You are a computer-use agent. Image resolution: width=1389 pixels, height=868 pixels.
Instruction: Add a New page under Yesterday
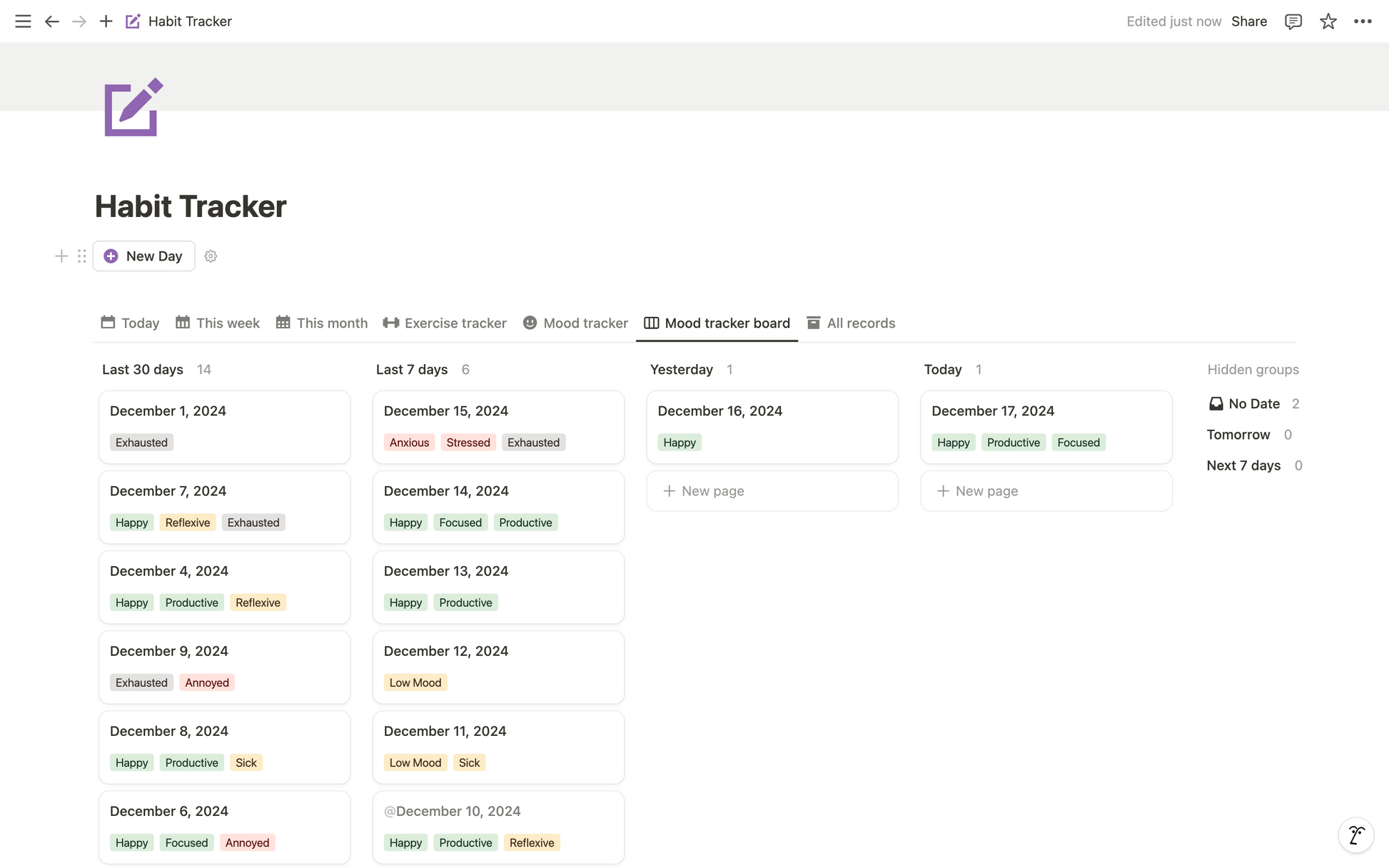(772, 491)
